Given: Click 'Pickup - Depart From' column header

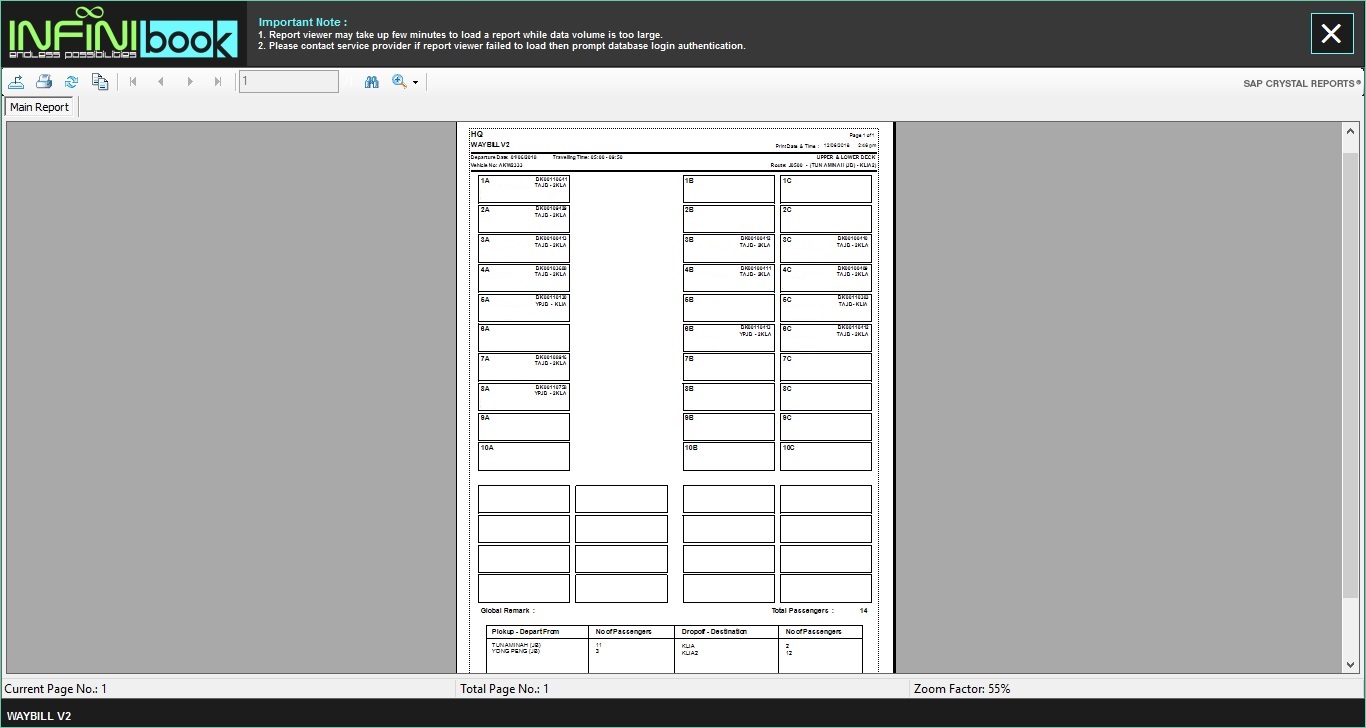Looking at the screenshot, I should coord(526,632).
